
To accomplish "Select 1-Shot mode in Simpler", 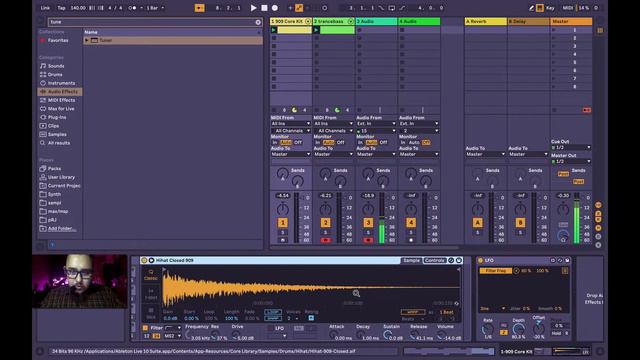I will click(x=151, y=293).
